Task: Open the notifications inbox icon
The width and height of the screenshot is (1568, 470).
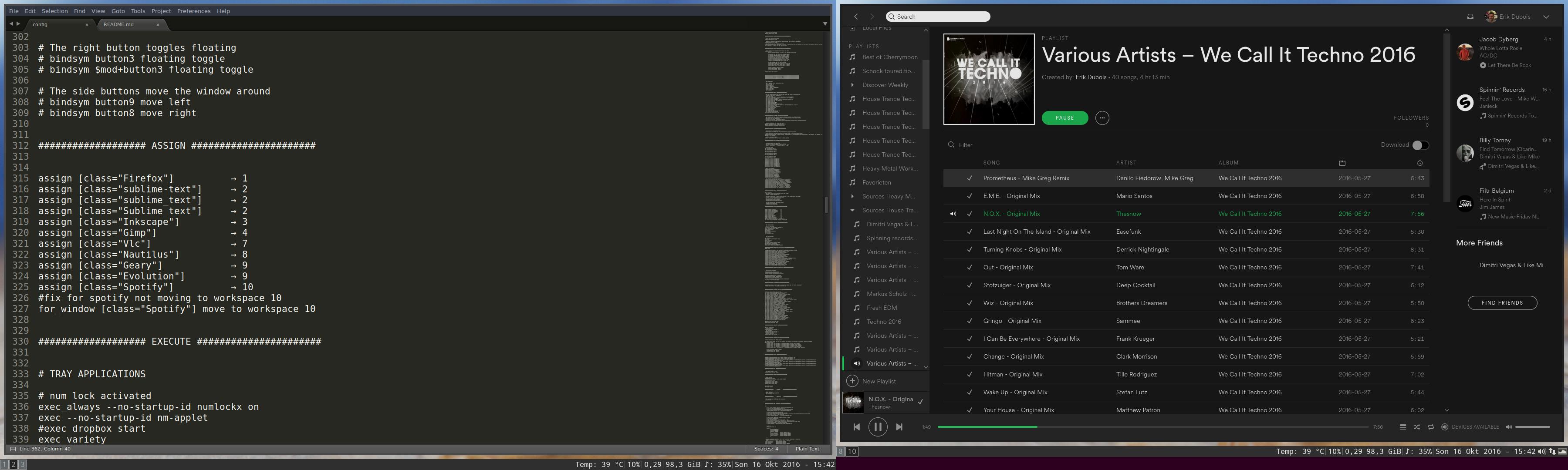Action: click(1470, 17)
